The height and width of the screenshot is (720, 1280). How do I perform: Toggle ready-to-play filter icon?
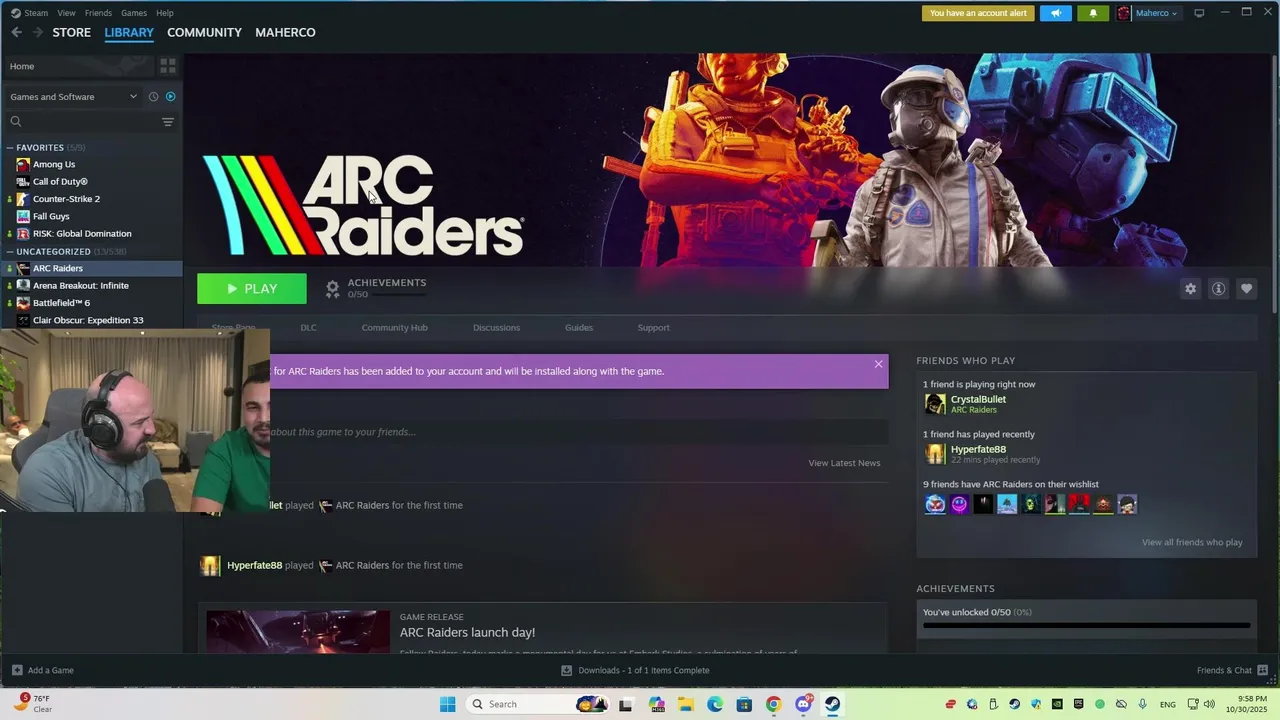(x=170, y=97)
